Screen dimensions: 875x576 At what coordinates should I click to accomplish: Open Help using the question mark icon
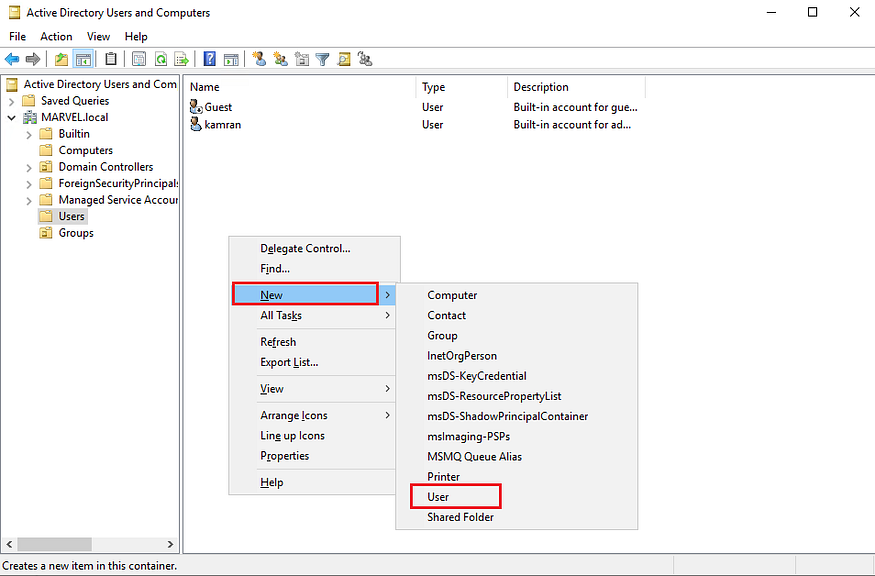[209, 58]
